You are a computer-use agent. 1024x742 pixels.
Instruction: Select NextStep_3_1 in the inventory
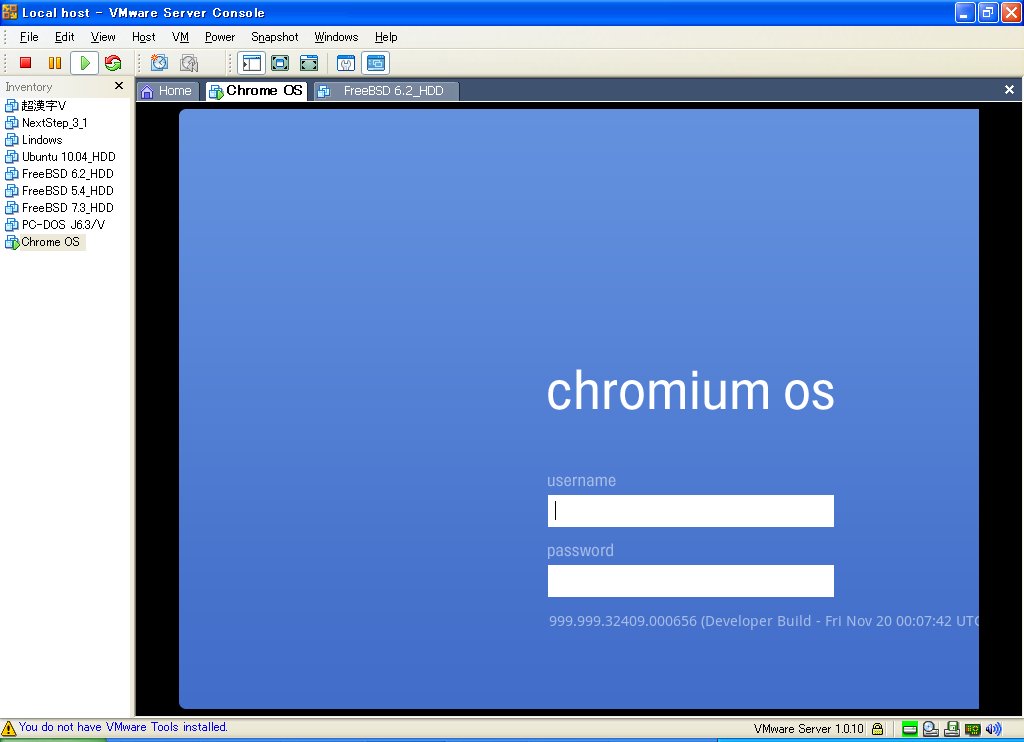click(x=46, y=122)
